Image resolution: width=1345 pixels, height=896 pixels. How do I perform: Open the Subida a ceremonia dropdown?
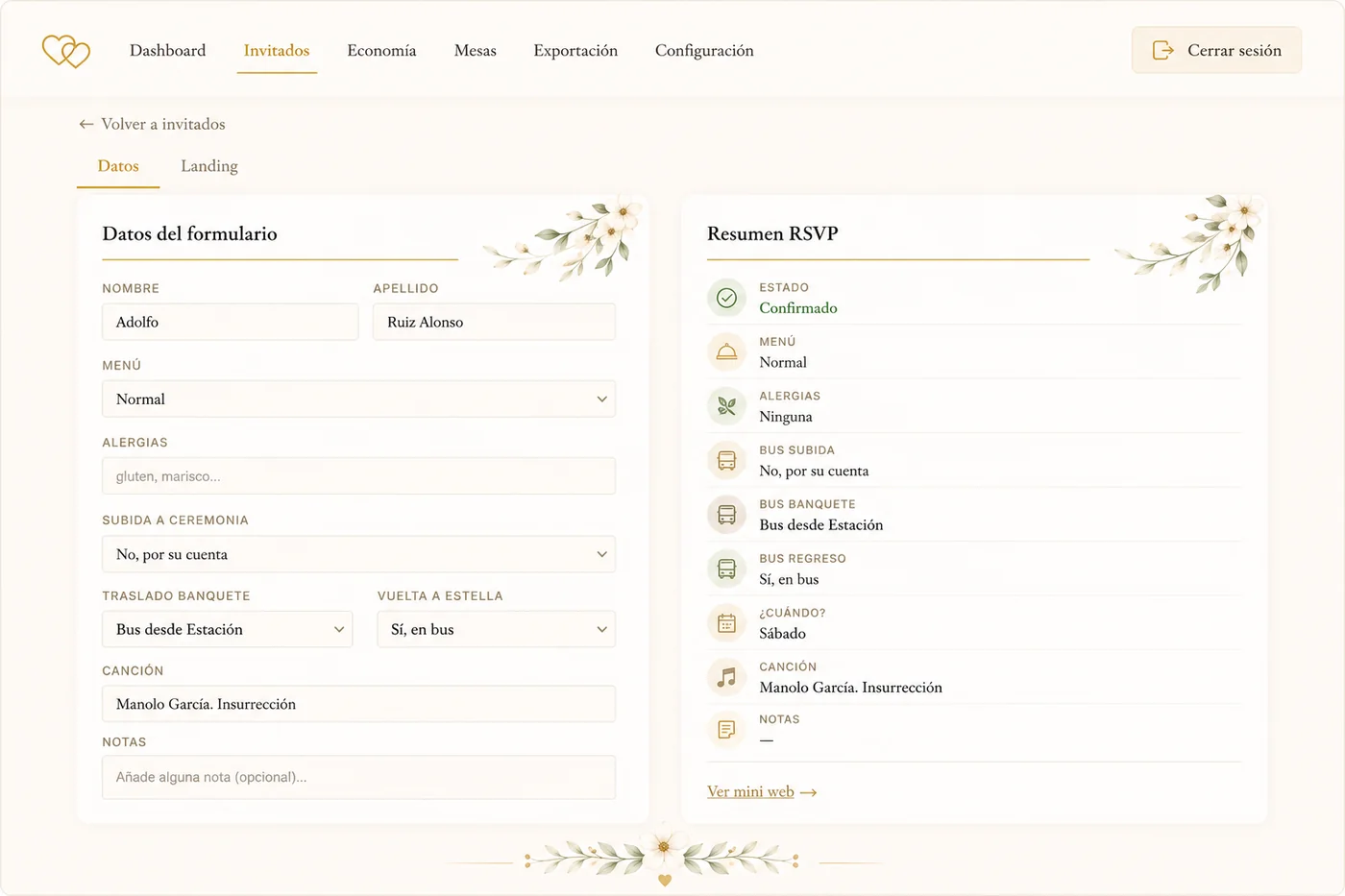358,554
